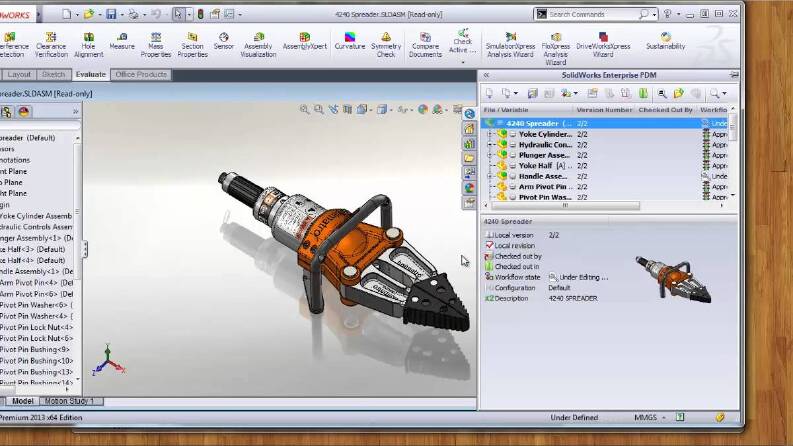793x446 pixels.
Task: Launch DriveWorksXpress Wizard
Action: [603, 44]
